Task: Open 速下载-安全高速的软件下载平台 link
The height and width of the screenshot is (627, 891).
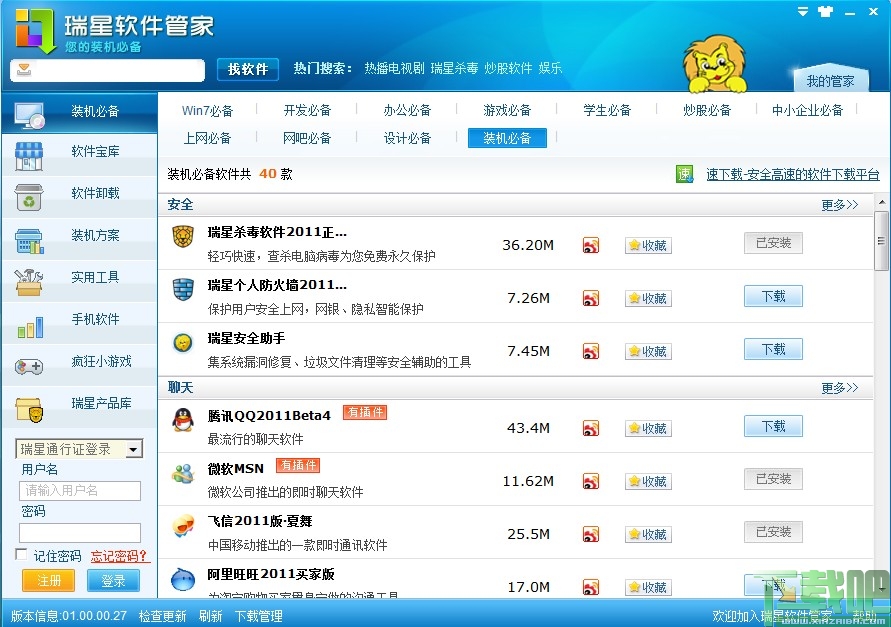Action: [793, 175]
